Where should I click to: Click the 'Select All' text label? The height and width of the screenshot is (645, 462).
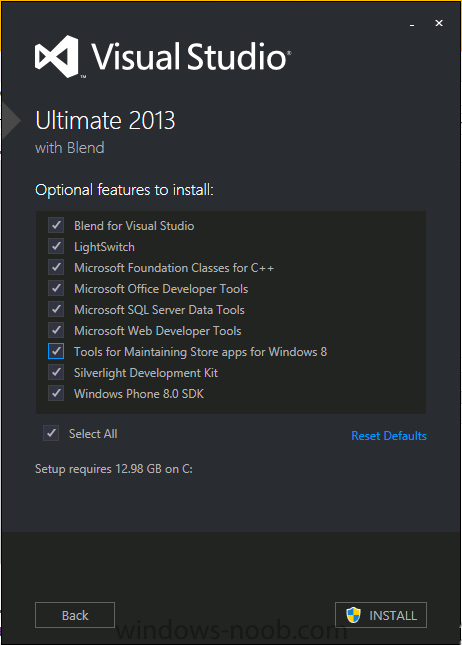point(93,434)
